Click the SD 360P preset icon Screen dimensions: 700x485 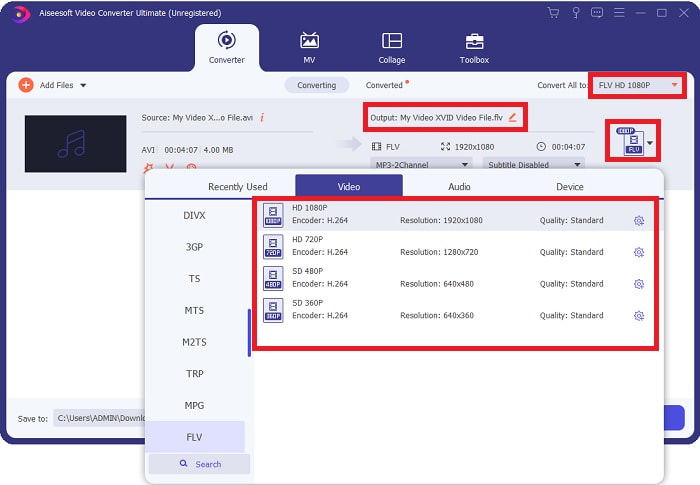[273, 310]
